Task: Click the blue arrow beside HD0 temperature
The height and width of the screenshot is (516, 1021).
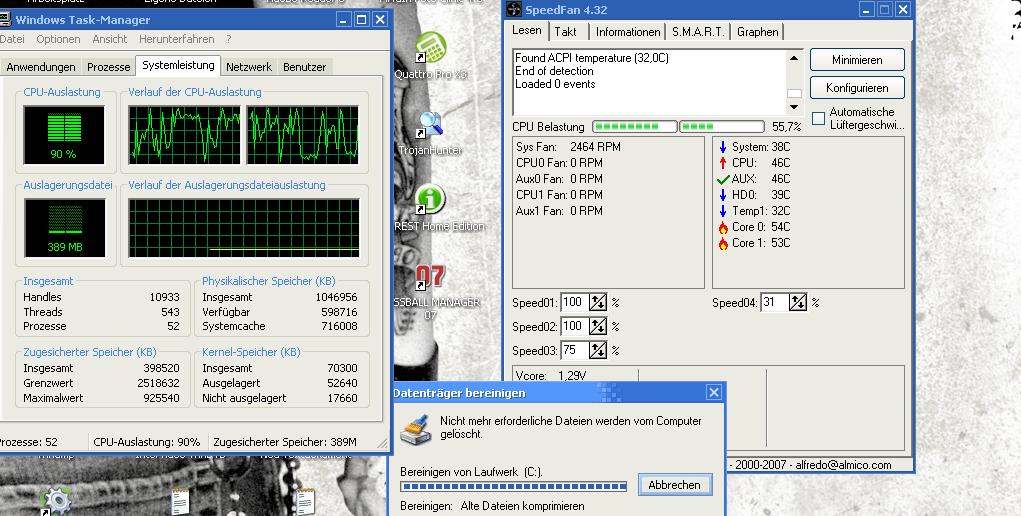Action: click(723, 195)
